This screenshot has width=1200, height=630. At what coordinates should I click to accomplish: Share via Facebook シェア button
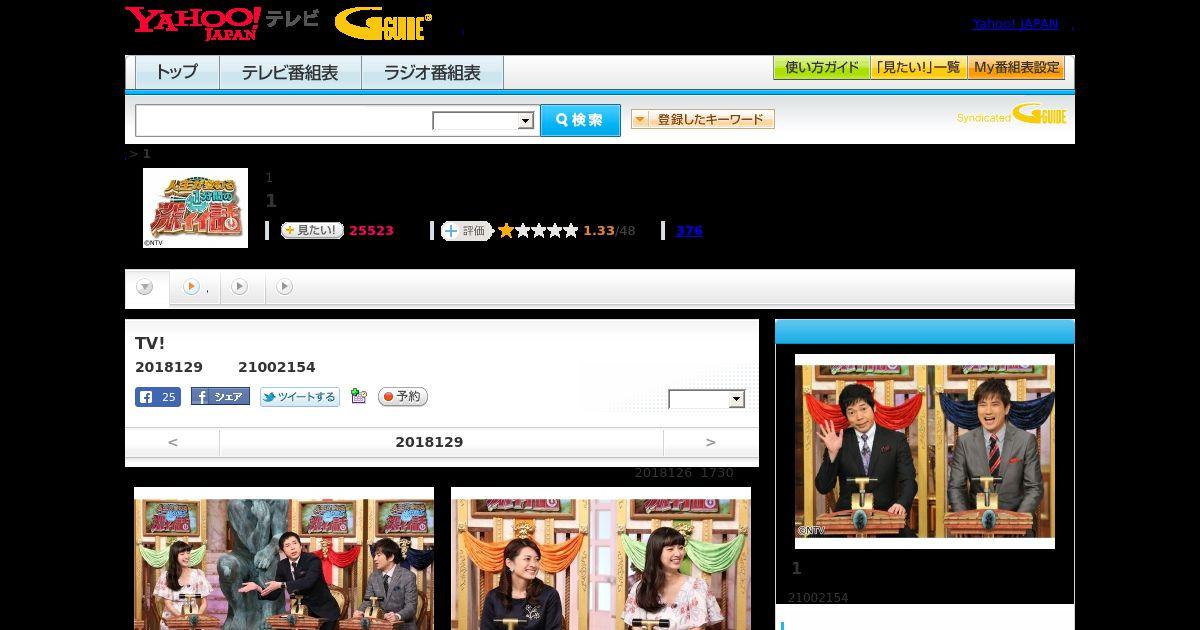pyautogui.click(x=220, y=397)
